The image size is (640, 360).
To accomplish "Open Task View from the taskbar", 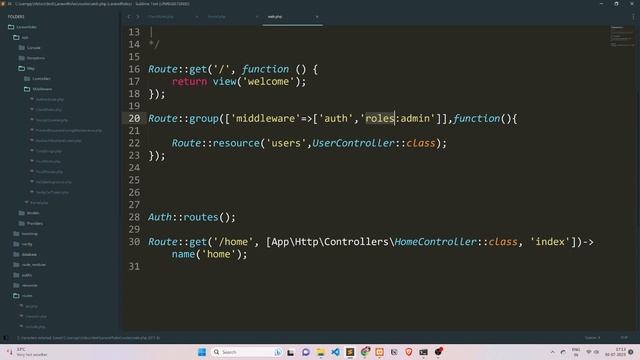I will click(291, 352).
